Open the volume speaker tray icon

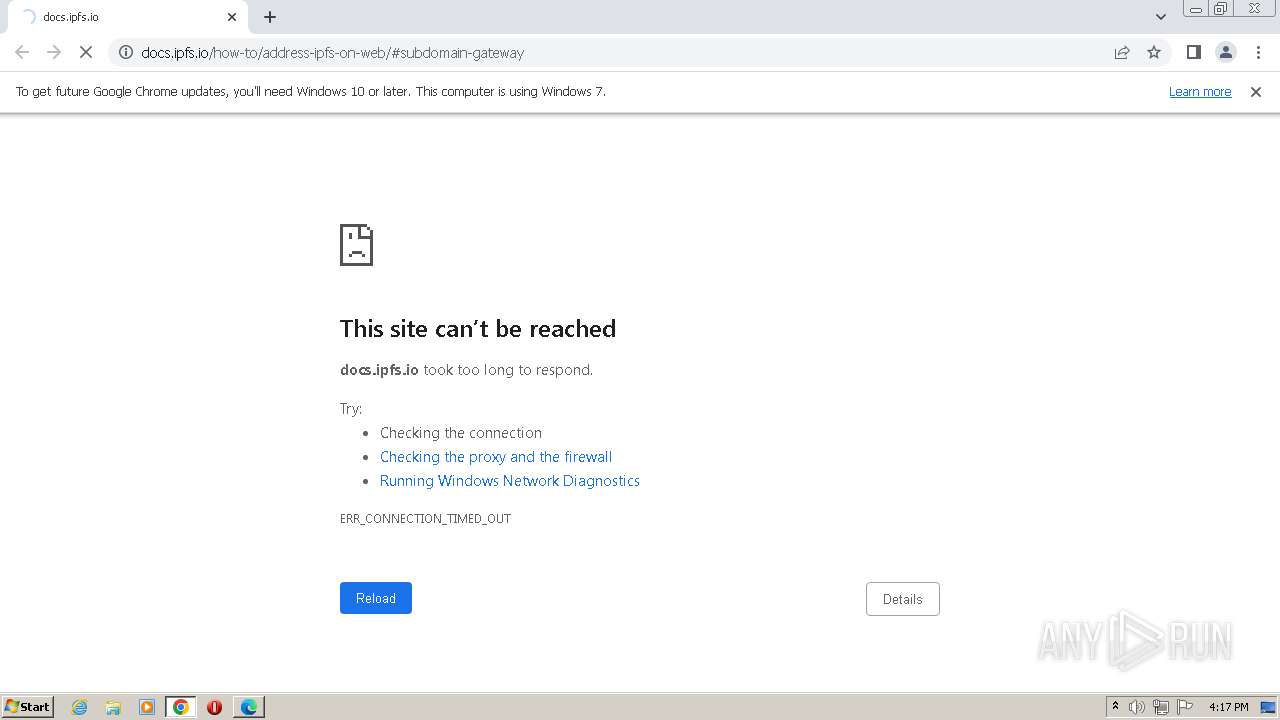click(1137, 707)
